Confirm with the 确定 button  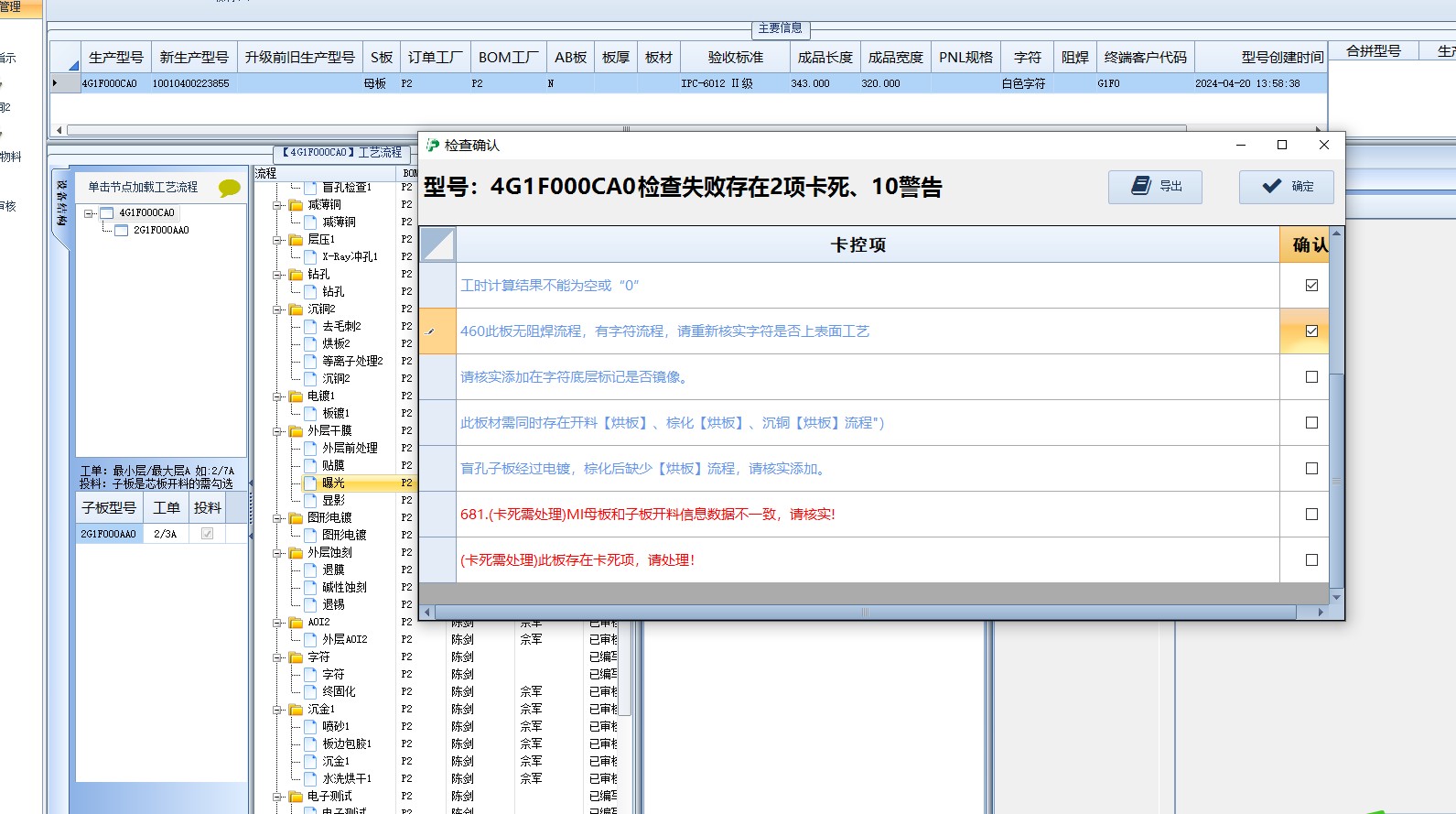pyautogui.click(x=1286, y=187)
